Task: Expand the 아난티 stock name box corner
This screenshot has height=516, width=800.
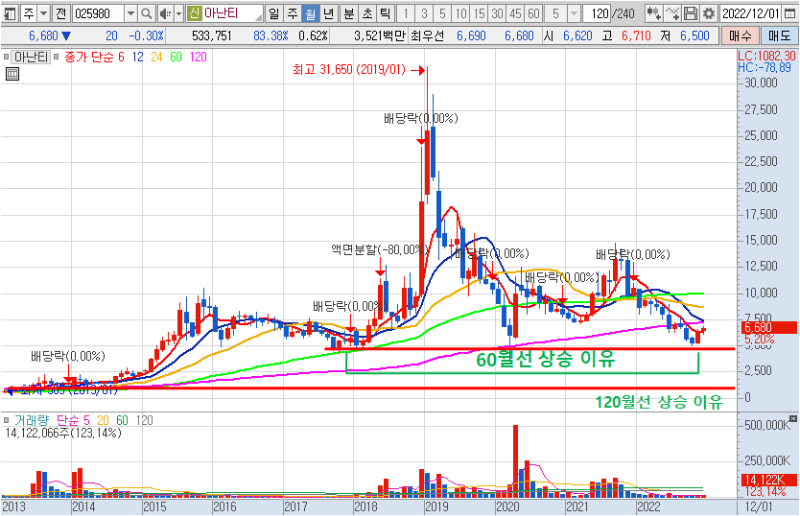Action: coord(259,17)
